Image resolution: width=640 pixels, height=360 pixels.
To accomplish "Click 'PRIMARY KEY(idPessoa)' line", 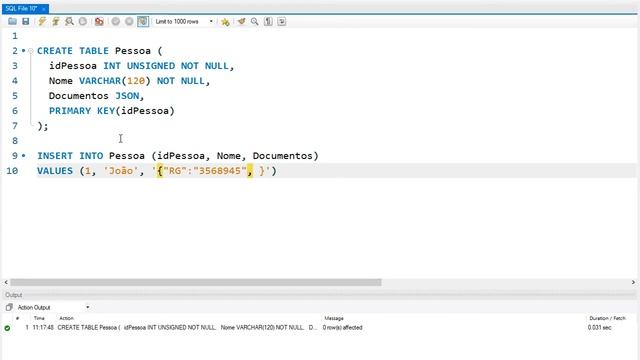I will [112, 111].
